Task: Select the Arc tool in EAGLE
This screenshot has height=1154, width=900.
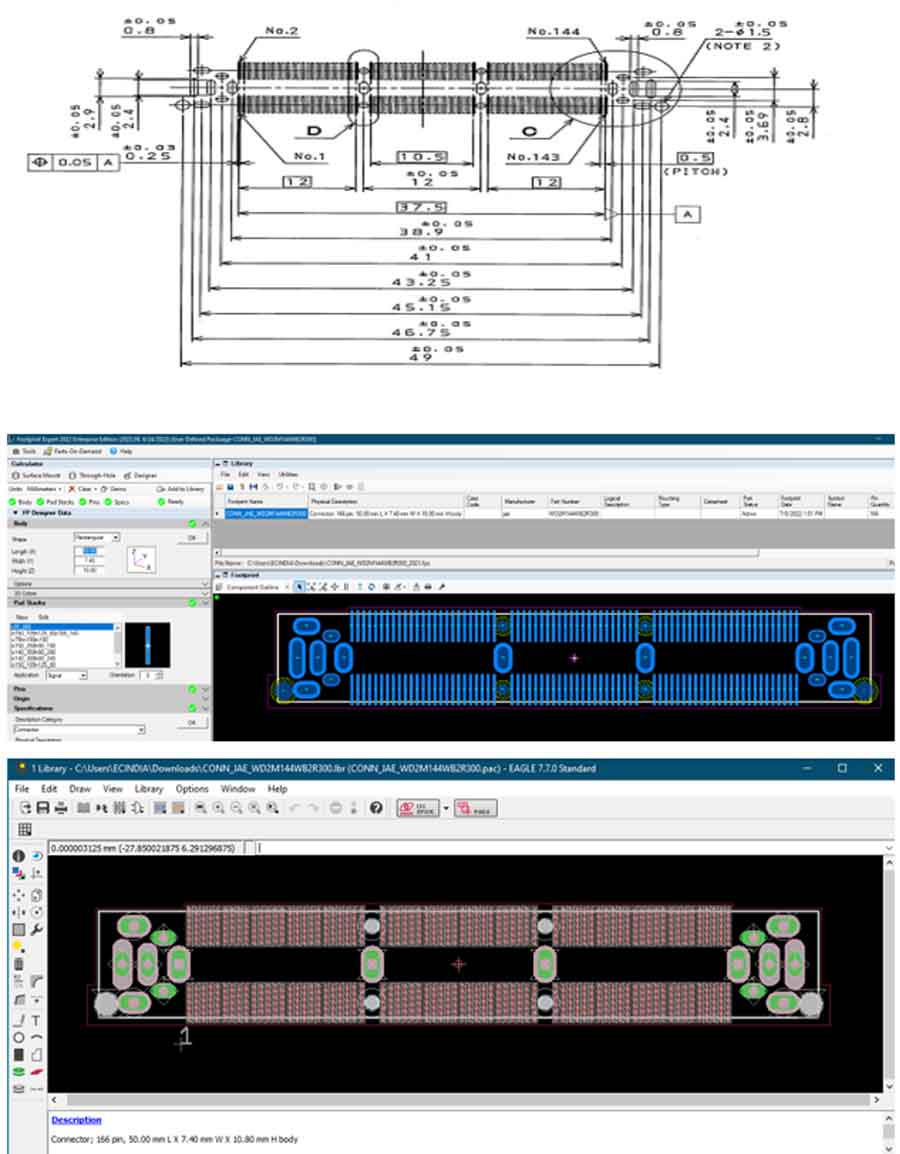Action: [36, 1038]
